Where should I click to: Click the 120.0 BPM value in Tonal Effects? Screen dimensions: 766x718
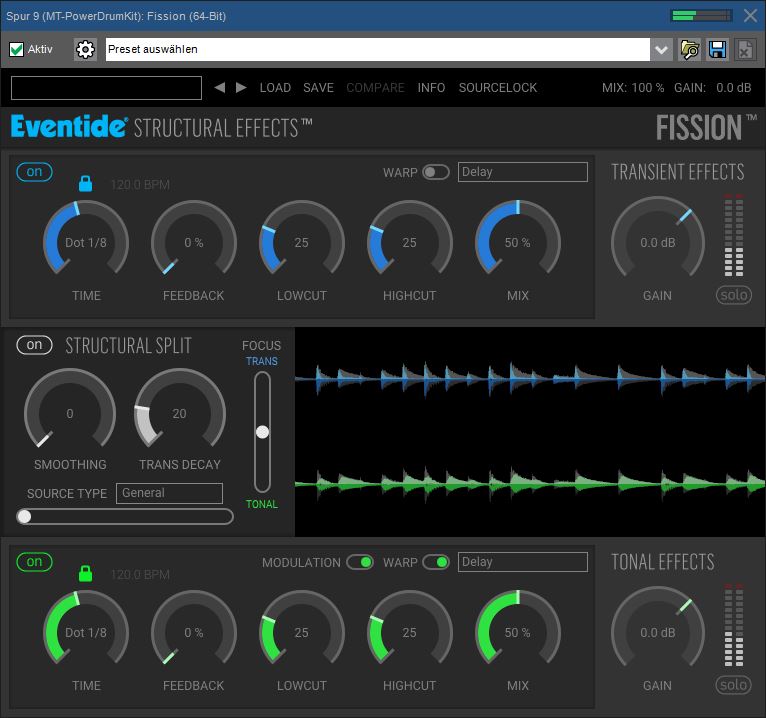[x=140, y=574]
